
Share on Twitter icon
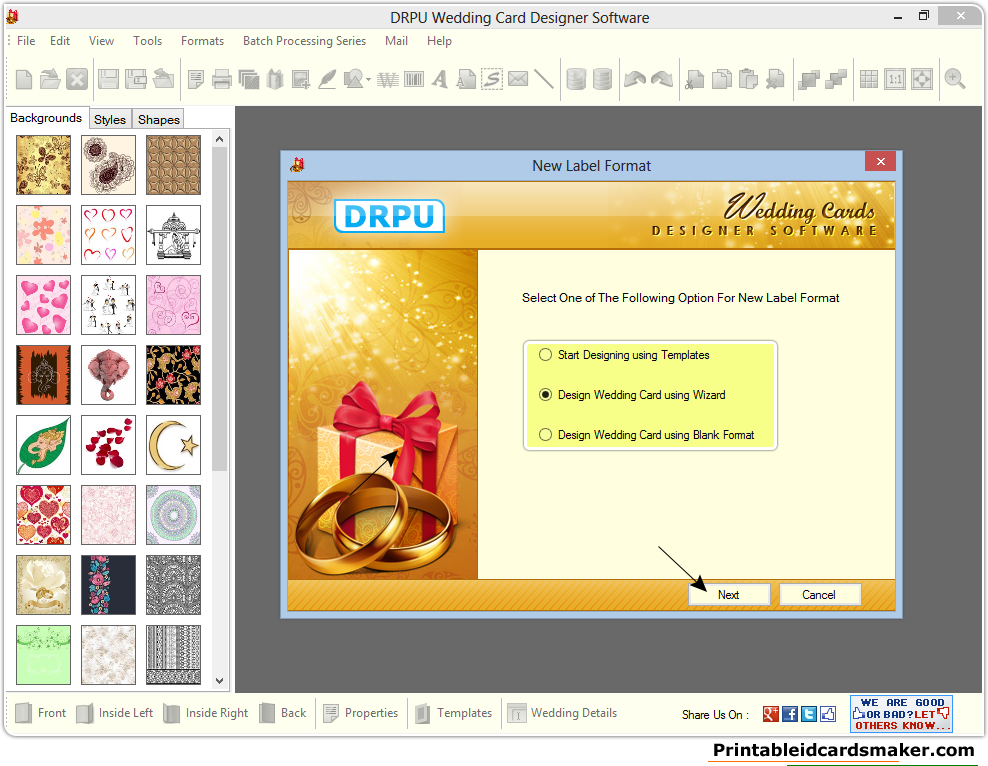(x=809, y=714)
